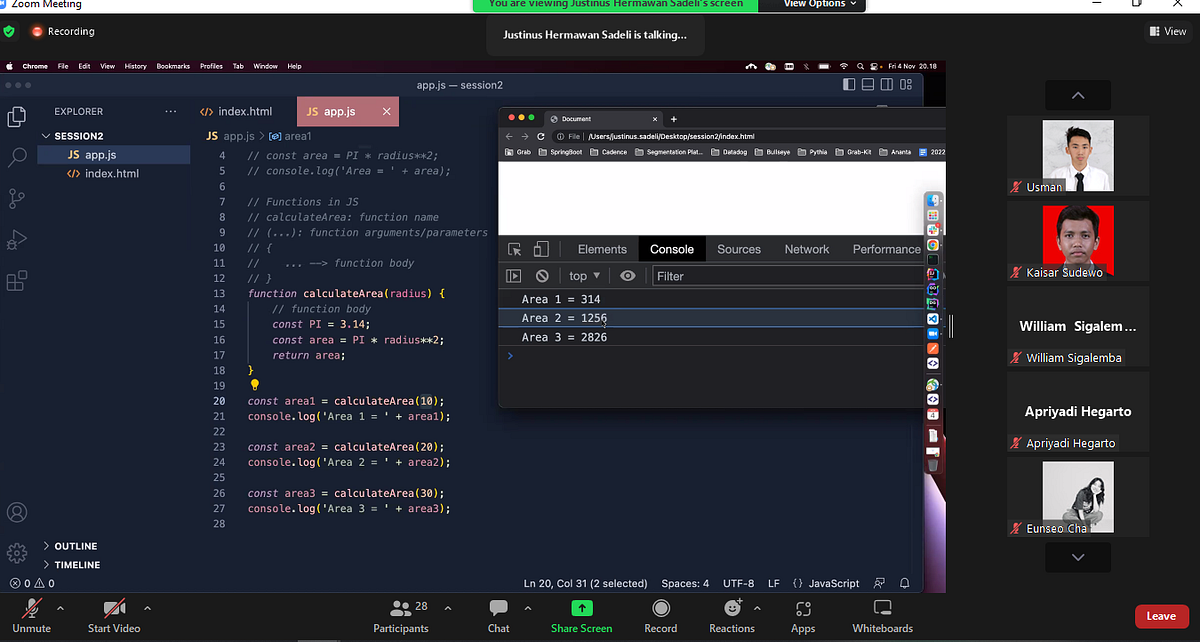The image size is (1200, 642).
Task: Toggle the notifications bell in VS Code status bar
Action: [x=903, y=583]
